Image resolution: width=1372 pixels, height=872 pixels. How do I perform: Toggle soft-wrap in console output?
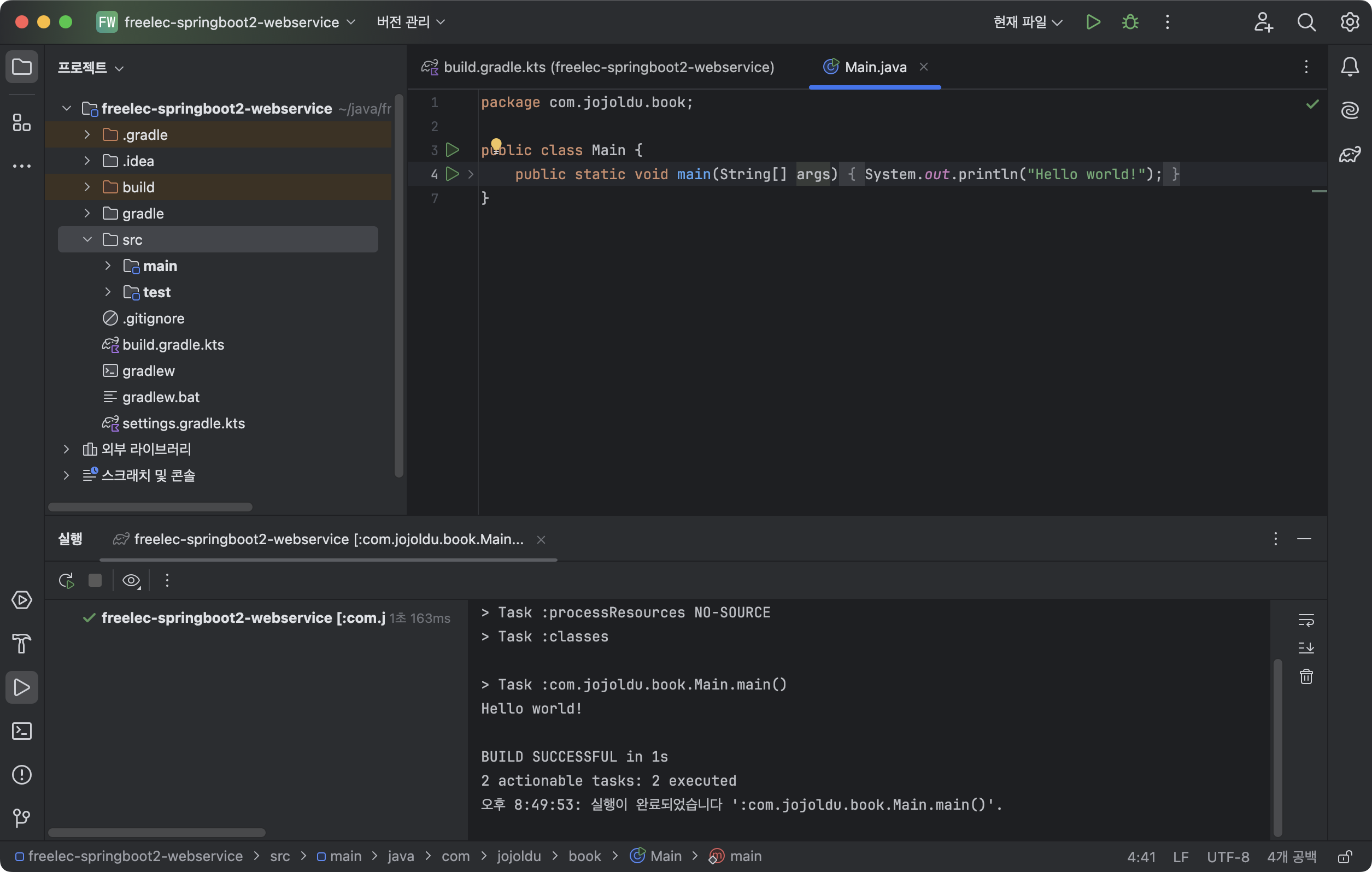(x=1306, y=620)
